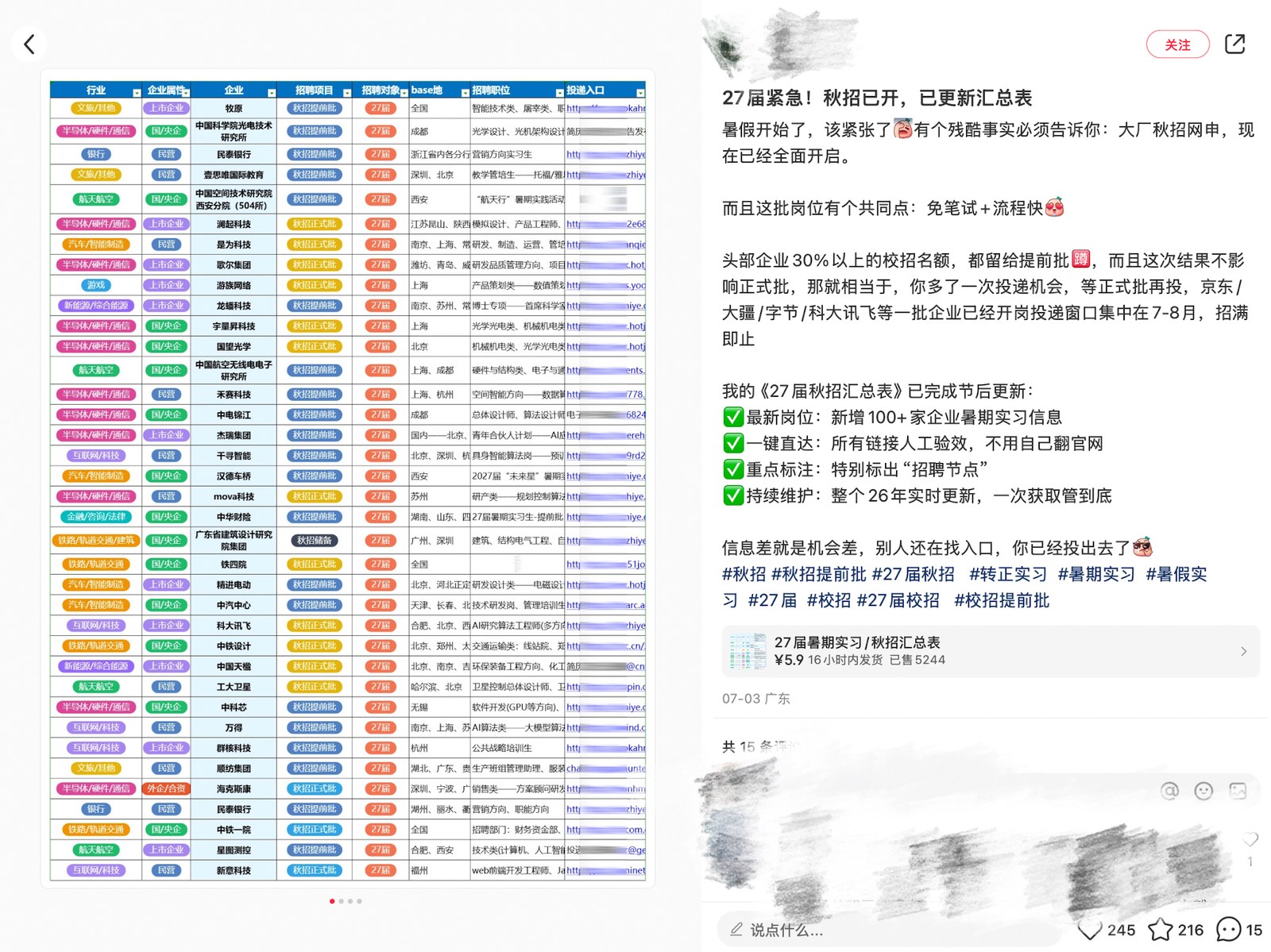The height and width of the screenshot is (952, 1271).
Task: Click the image attach icon in comment box
Action: [1238, 790]
